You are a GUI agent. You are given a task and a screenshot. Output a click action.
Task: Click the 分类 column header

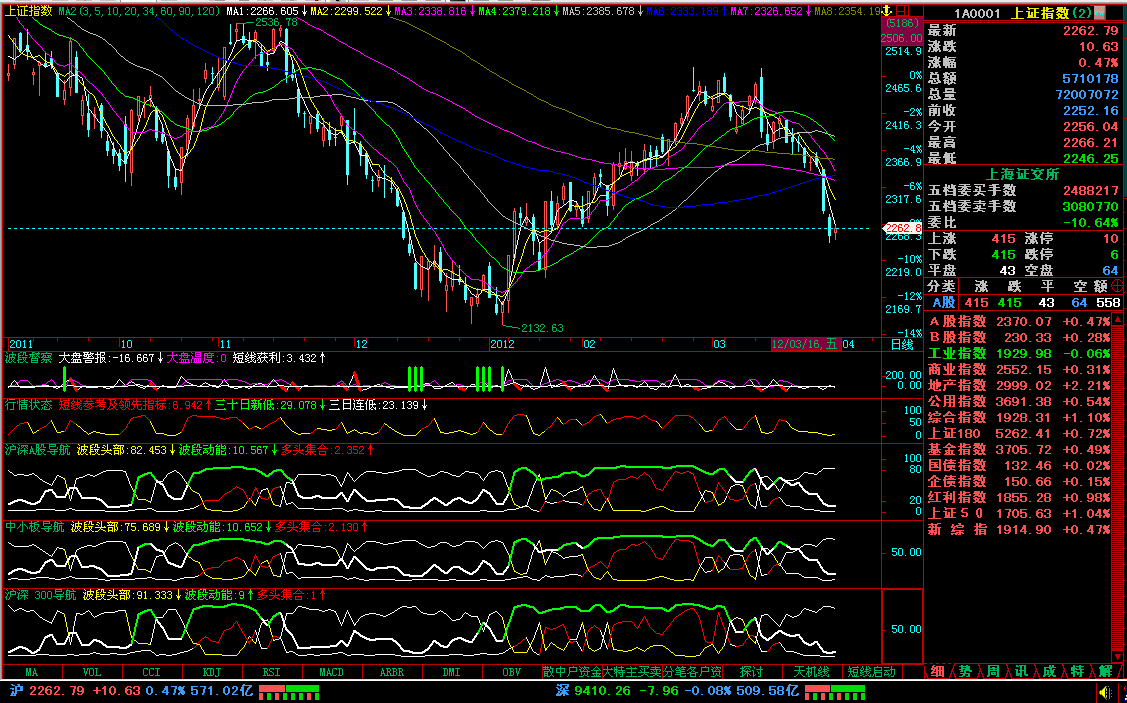[942, 286]
